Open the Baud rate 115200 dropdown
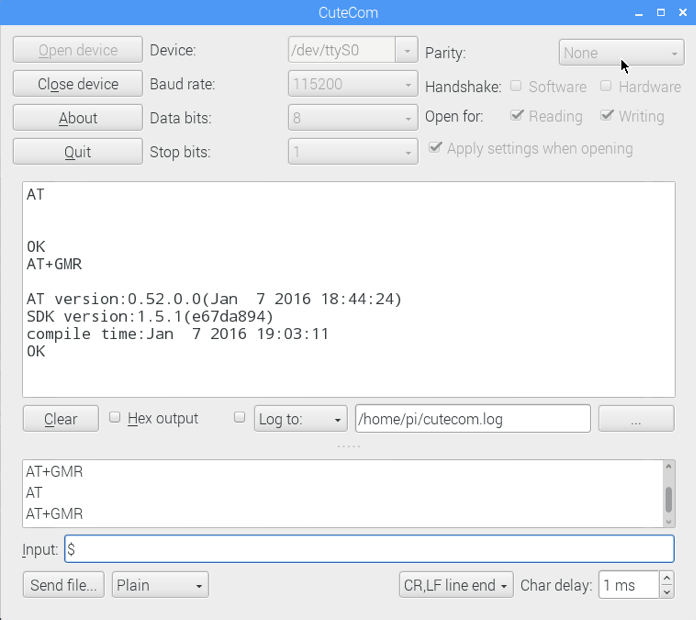Viewport: 696px width, 620px height. pyautogui.click(x=353, y=84)
